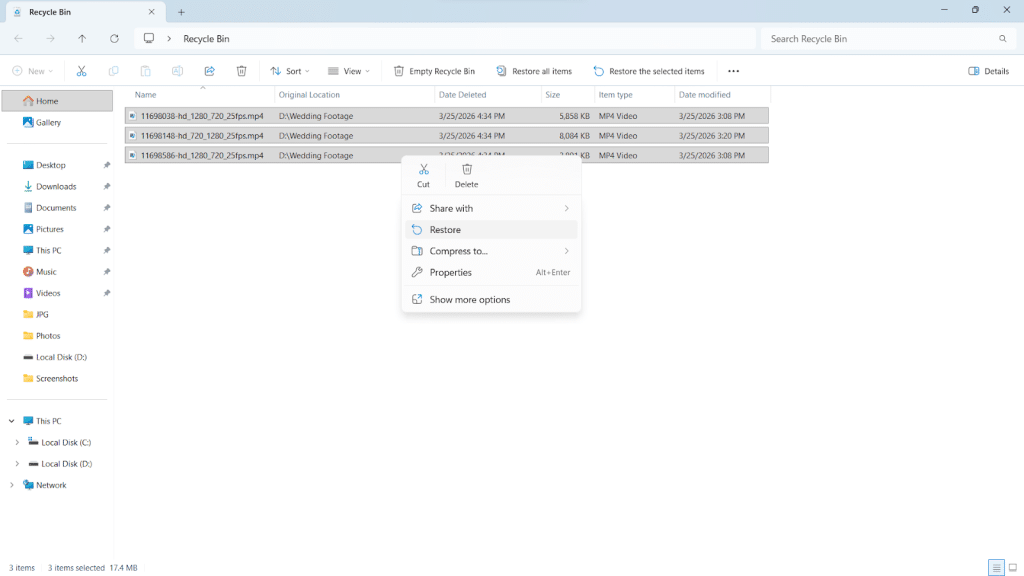The width and height of the screenshot is (1024, 576).
Task: Click Restore all items button
Action: coord(534,71)
